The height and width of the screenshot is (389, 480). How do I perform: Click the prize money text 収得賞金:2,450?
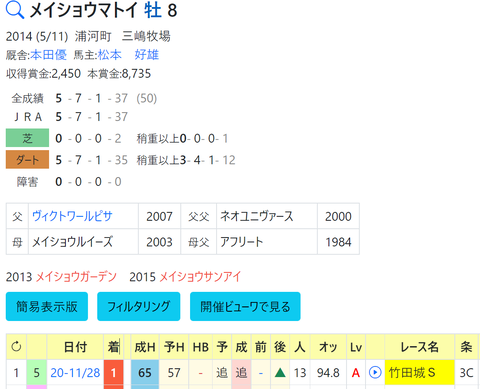click(x=43, y=74)
